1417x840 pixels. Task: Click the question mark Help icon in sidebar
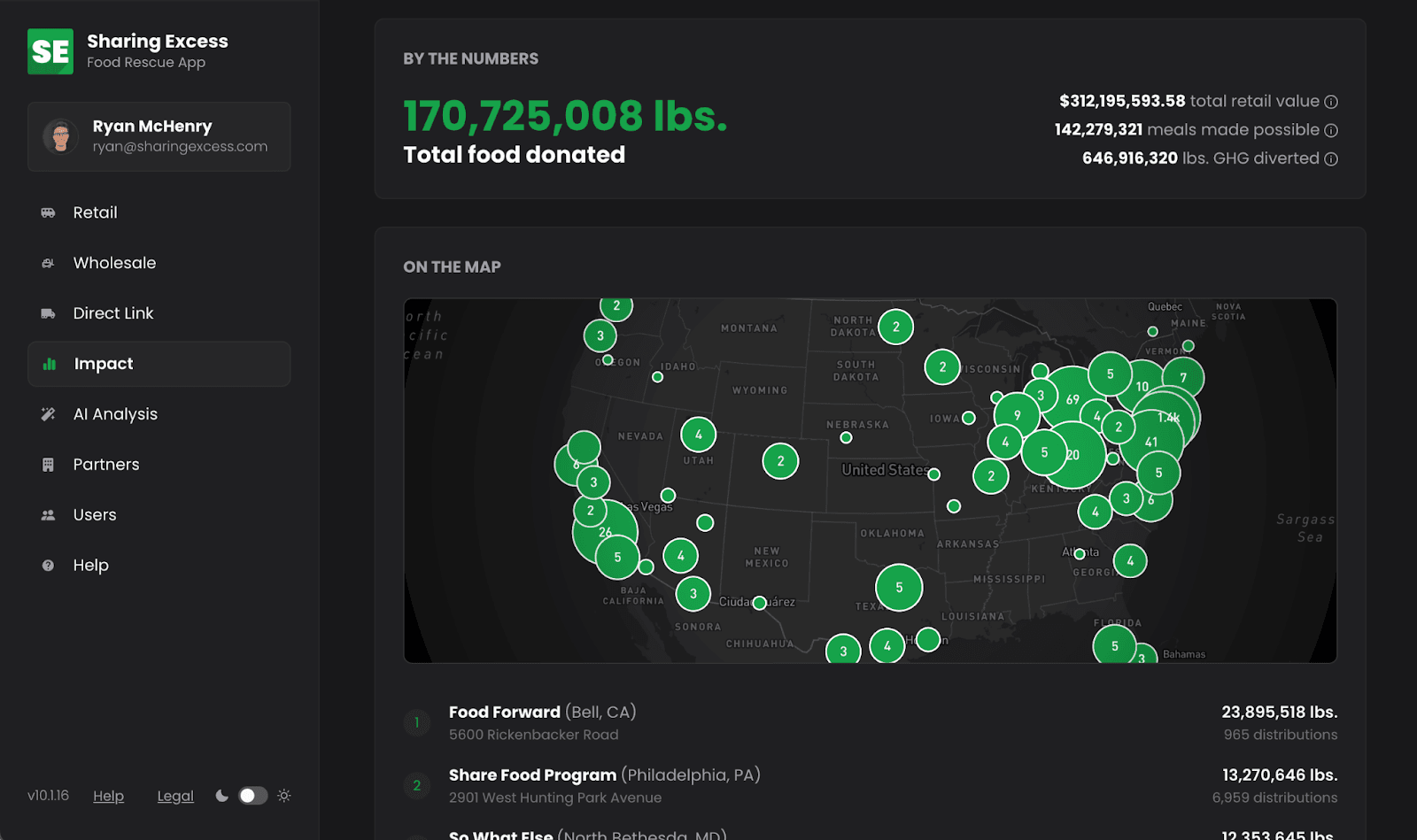tap(48, 566)
